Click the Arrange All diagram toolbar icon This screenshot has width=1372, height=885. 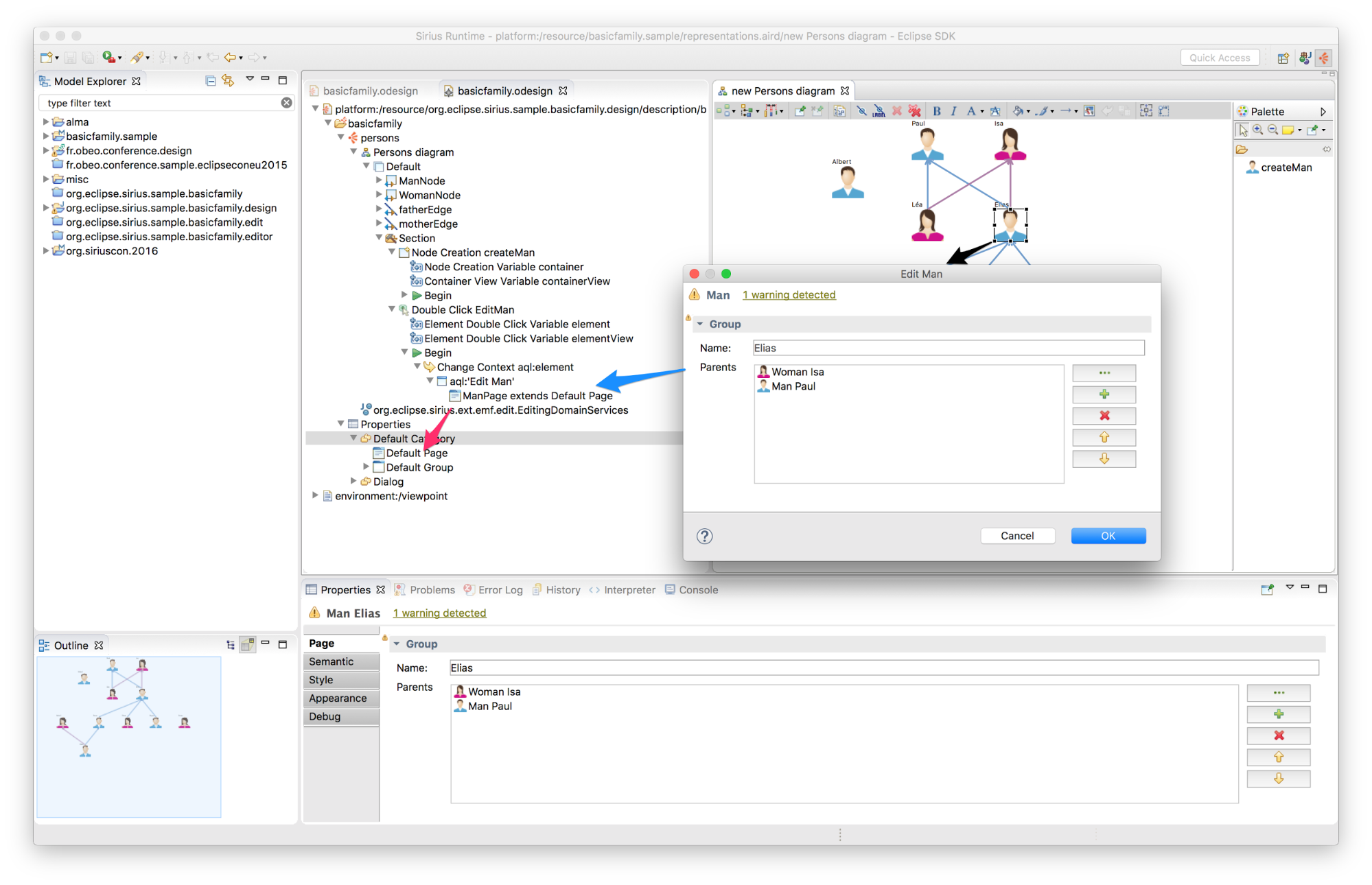(723, 111)
